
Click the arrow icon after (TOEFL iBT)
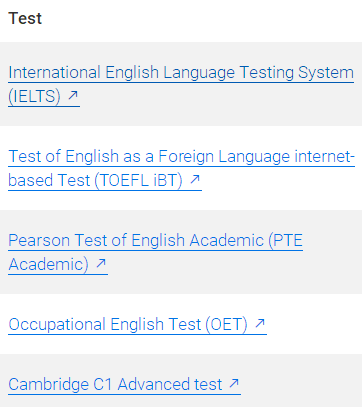(195, 180)
